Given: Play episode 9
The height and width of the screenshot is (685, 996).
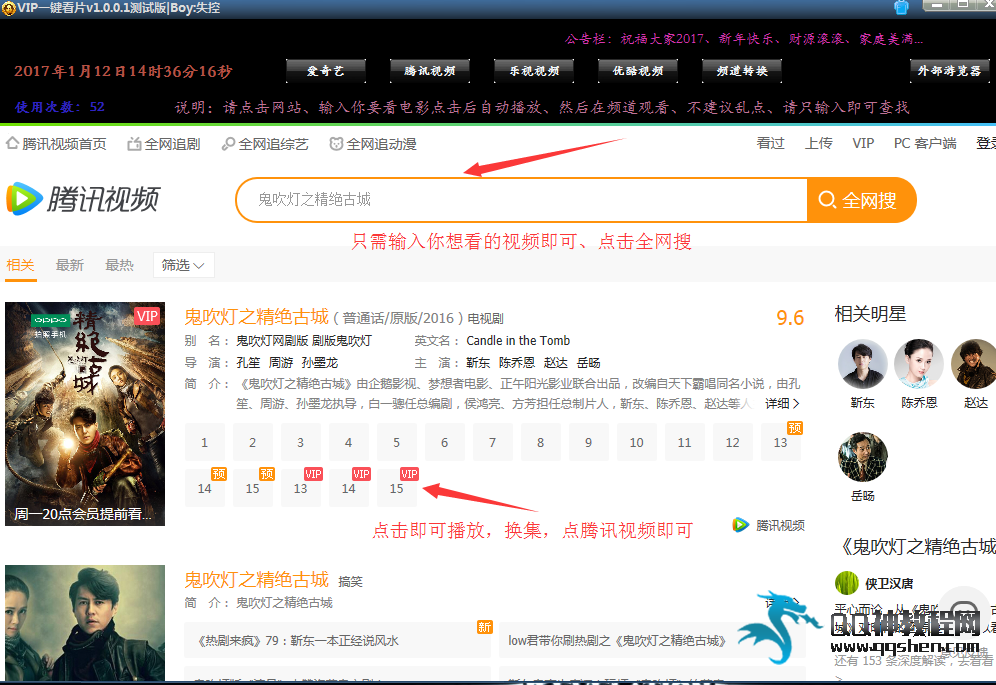Looking at the screenshot, I should pos(589,442).
